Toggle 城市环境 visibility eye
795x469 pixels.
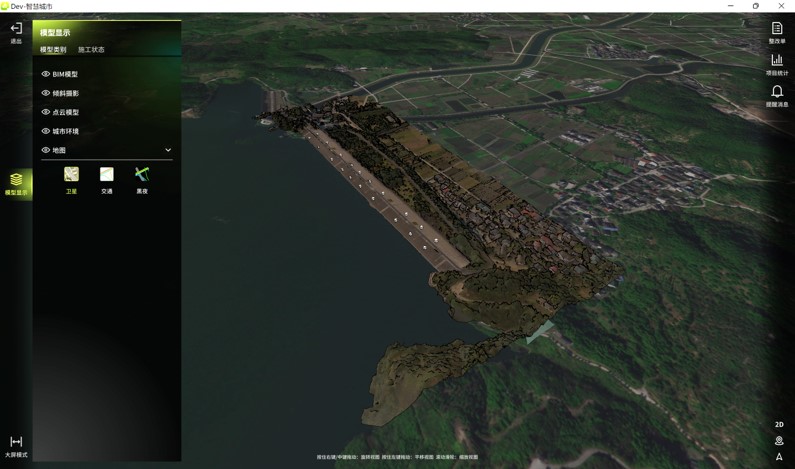(x=46, y=131)
